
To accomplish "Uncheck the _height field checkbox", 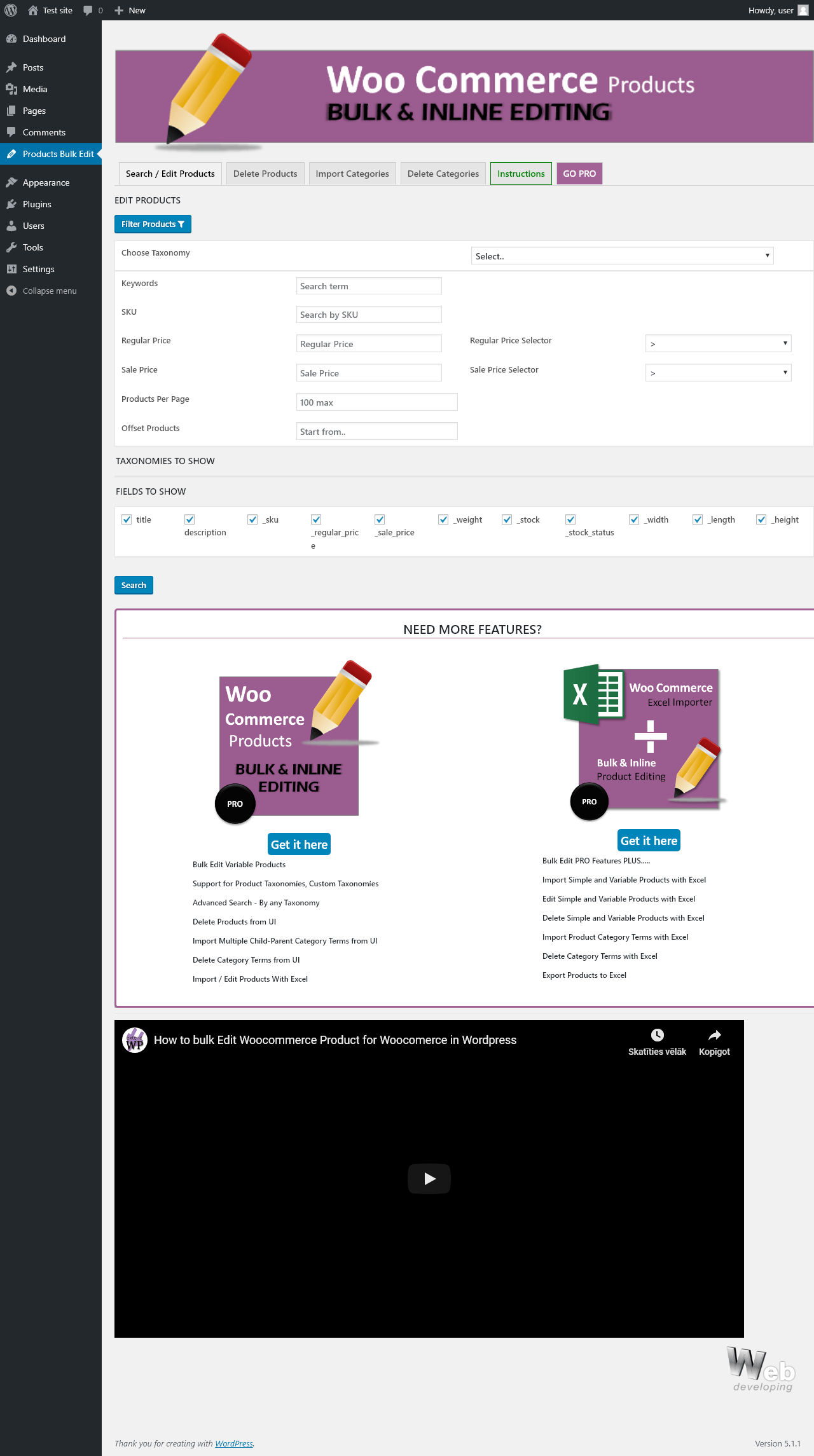I will pos(761,519).
